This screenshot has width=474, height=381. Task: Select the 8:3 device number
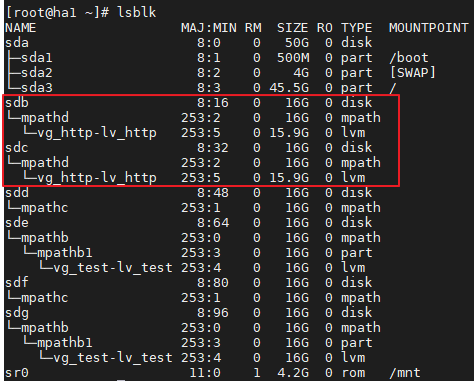[x=209, y=88]
